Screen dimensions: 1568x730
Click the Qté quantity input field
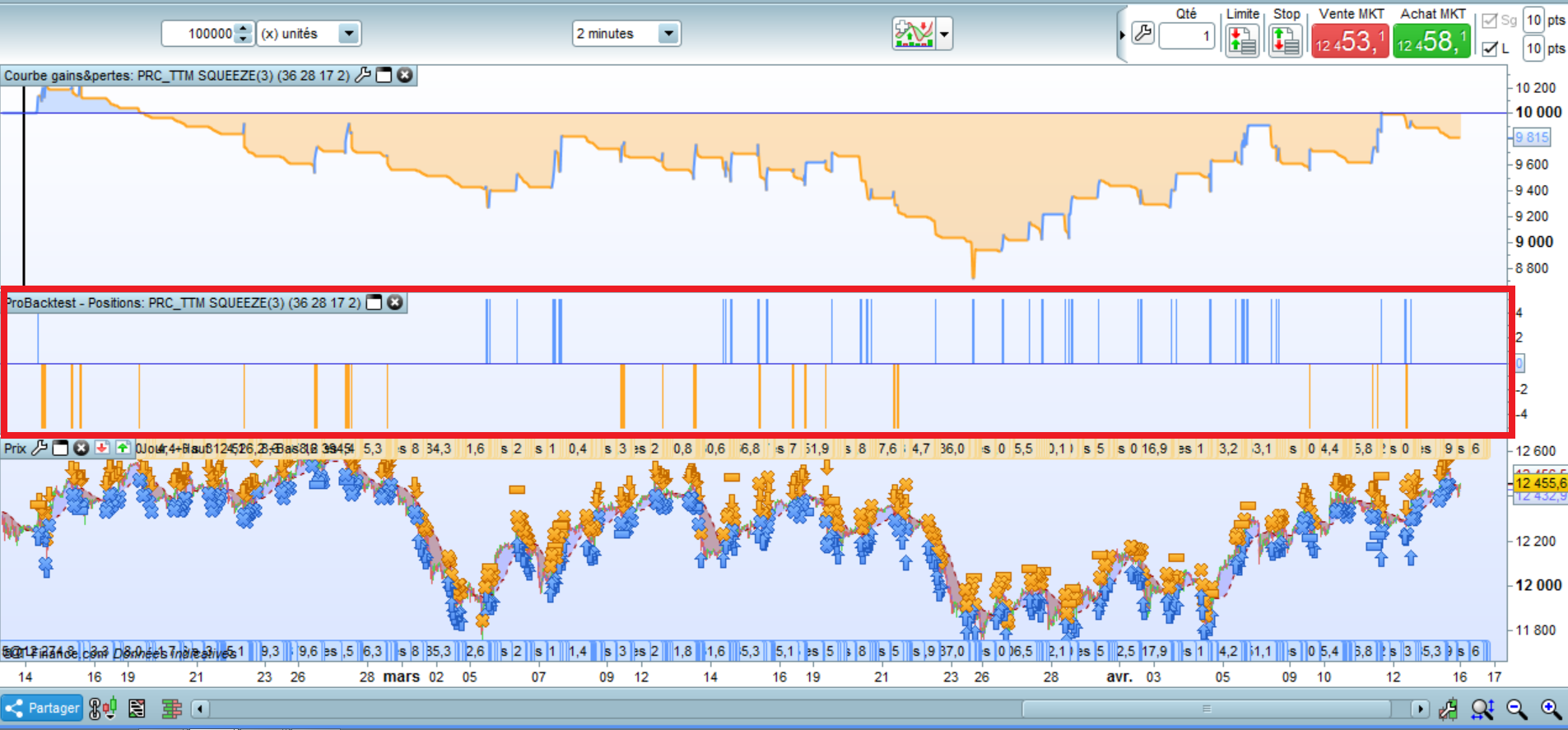pyautogui.click(x=1186, y=36)
